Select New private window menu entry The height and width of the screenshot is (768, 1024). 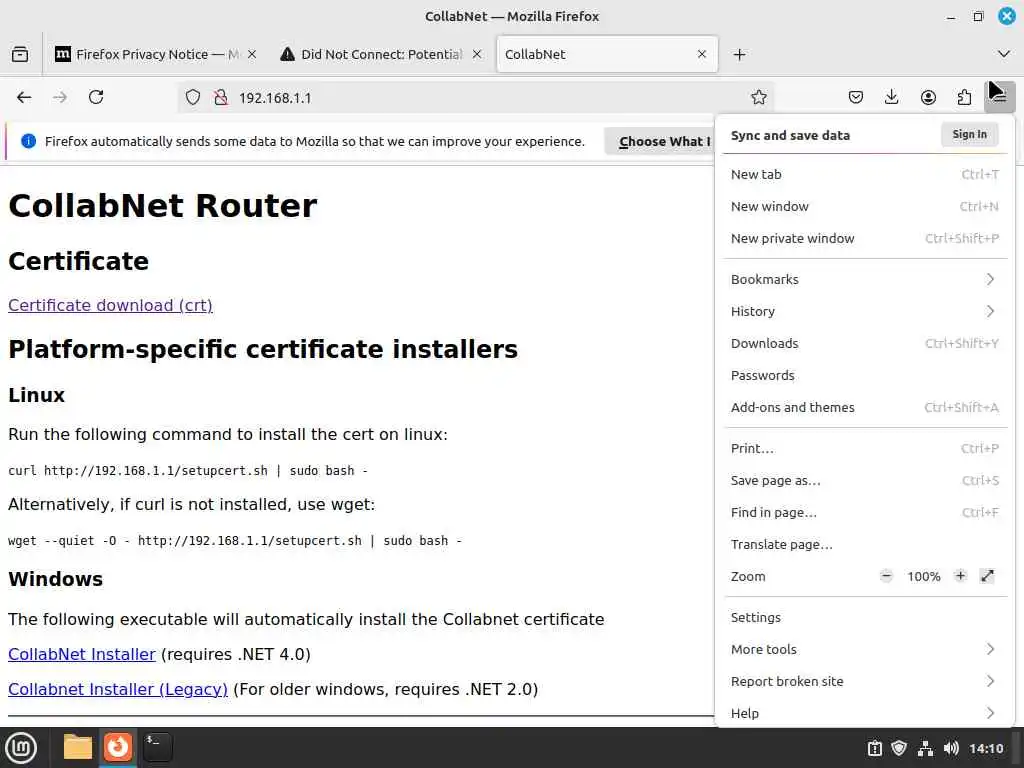coord(865,238)
